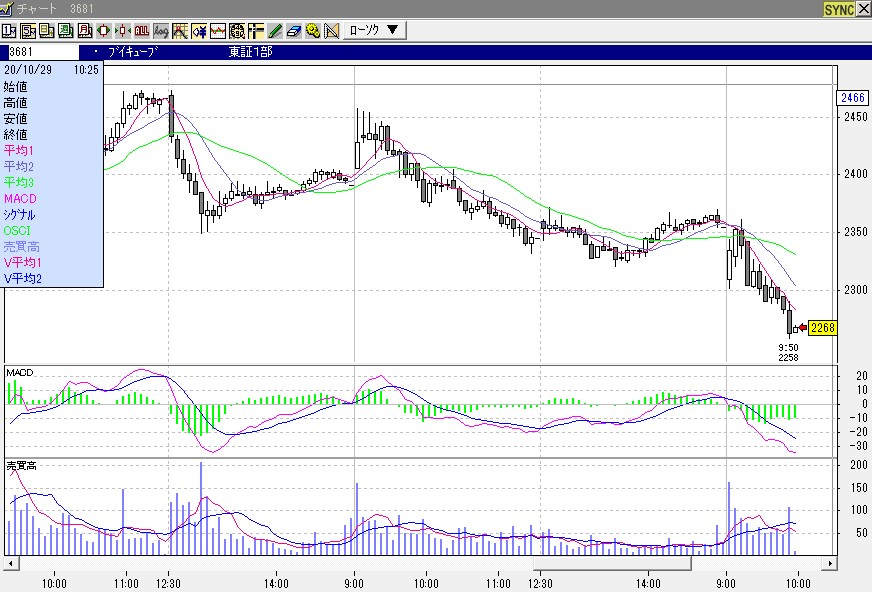
Task: Click the stock code field showing 3681
Action: (x=40, y=51)
